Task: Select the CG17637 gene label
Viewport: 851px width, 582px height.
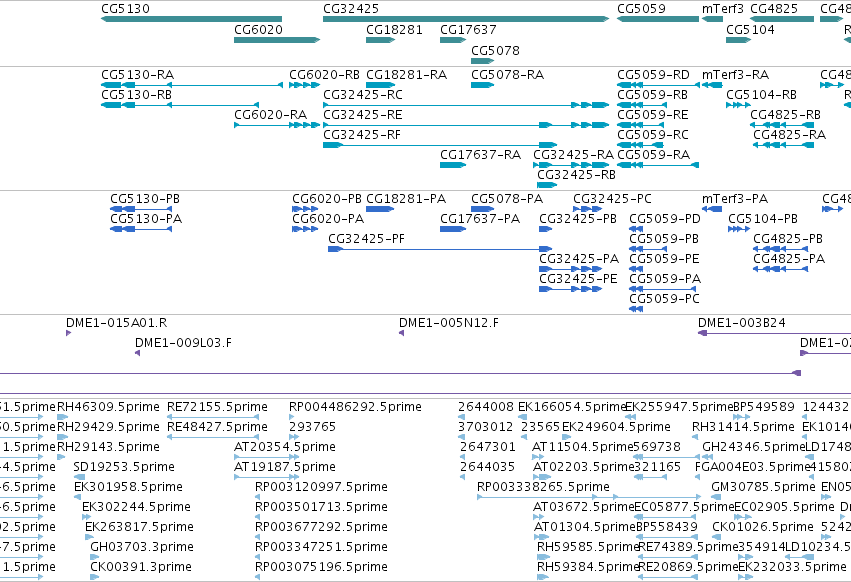Action: point(468,30)
